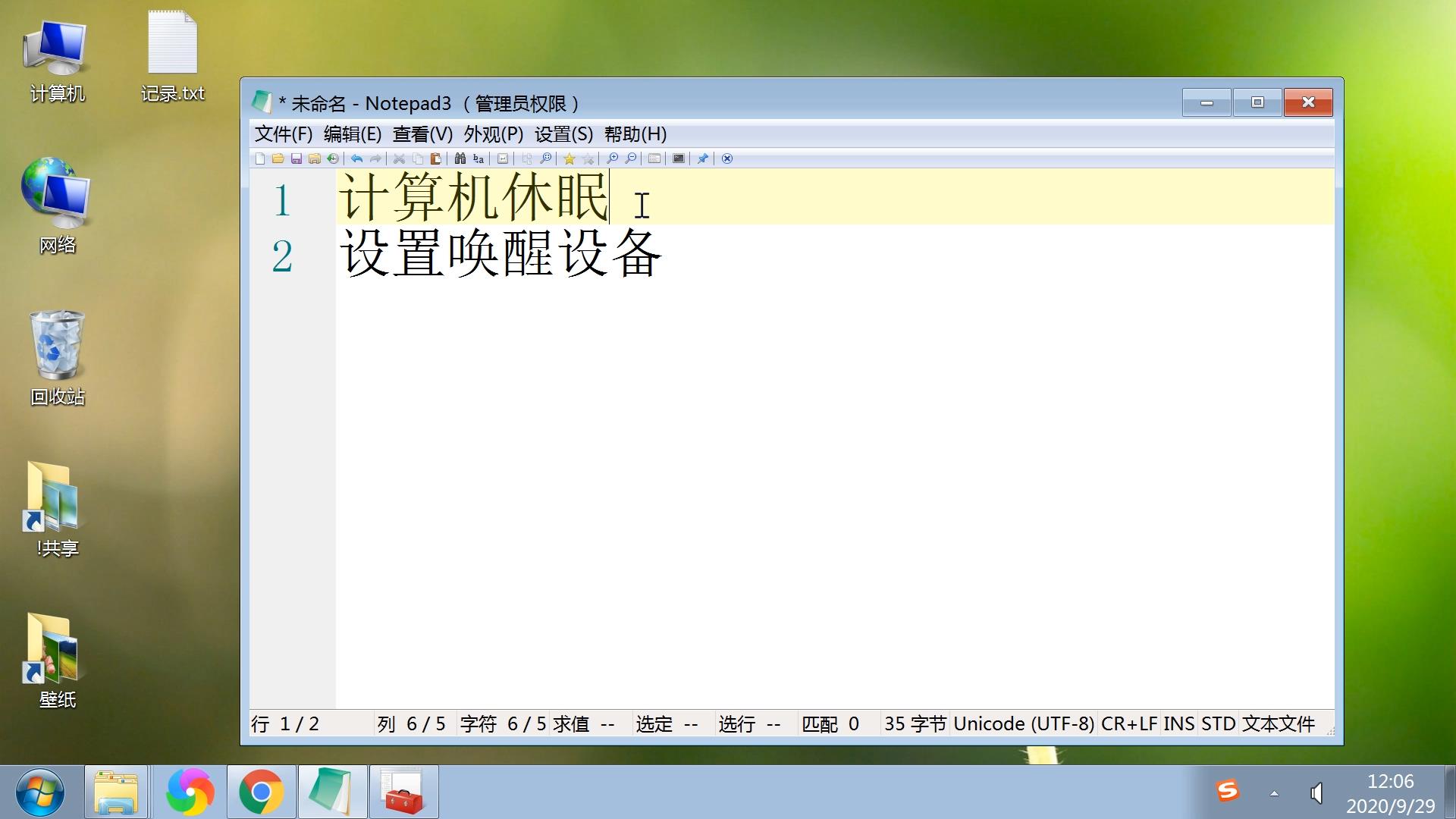The width and height of the screenshot is (1456, 819).
Task: Click the Unicode (UTF-8) encoding status field
Action: point(1024,724)
